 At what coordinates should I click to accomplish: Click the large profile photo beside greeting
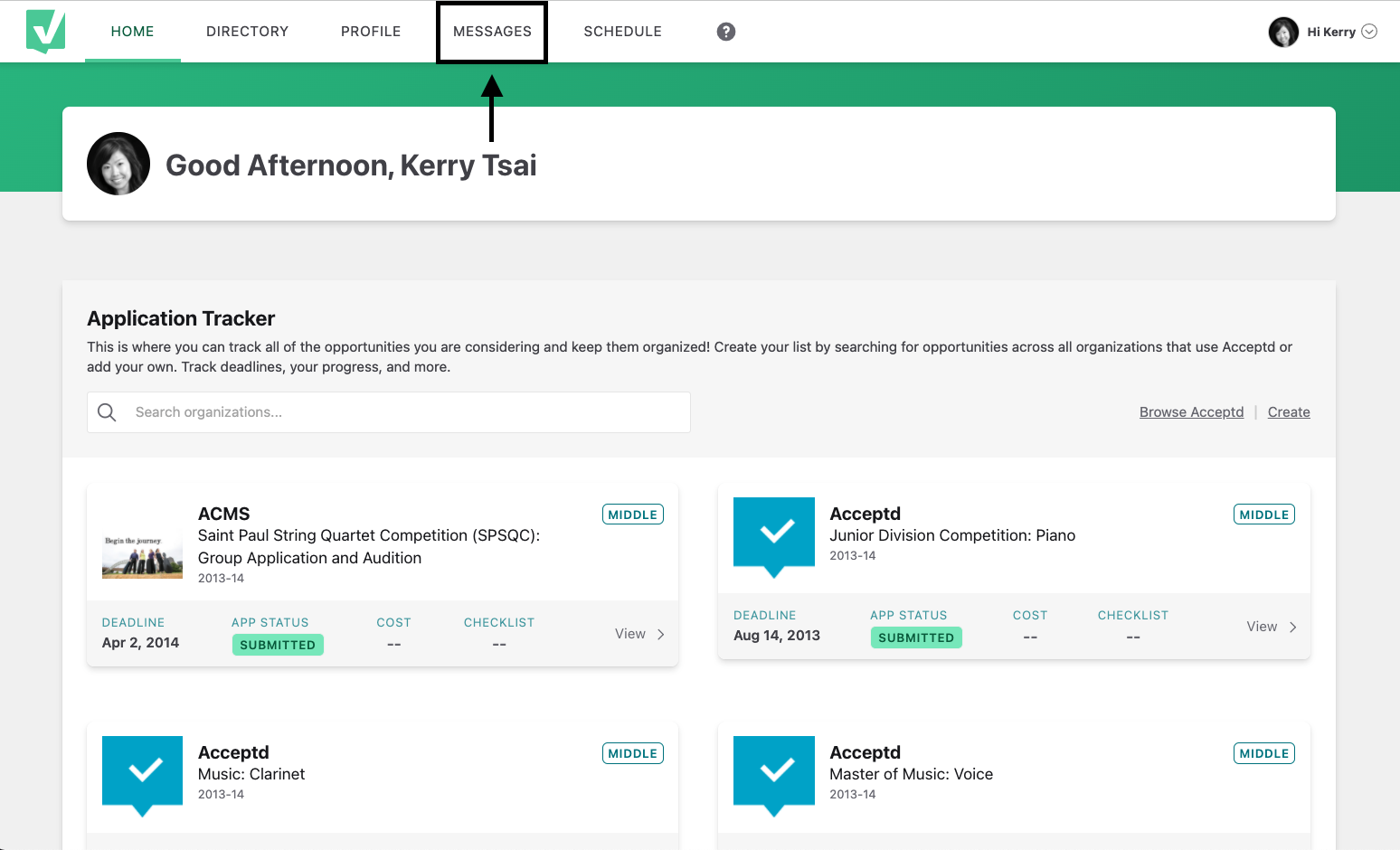(118, 164)
